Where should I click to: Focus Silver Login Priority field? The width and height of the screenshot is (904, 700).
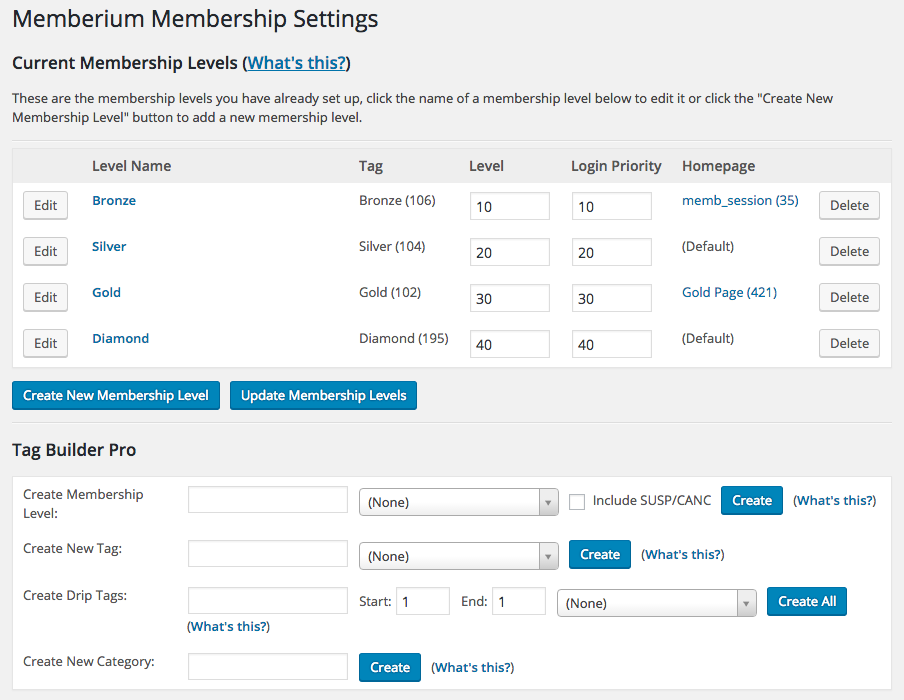click(x=612, y=252)
